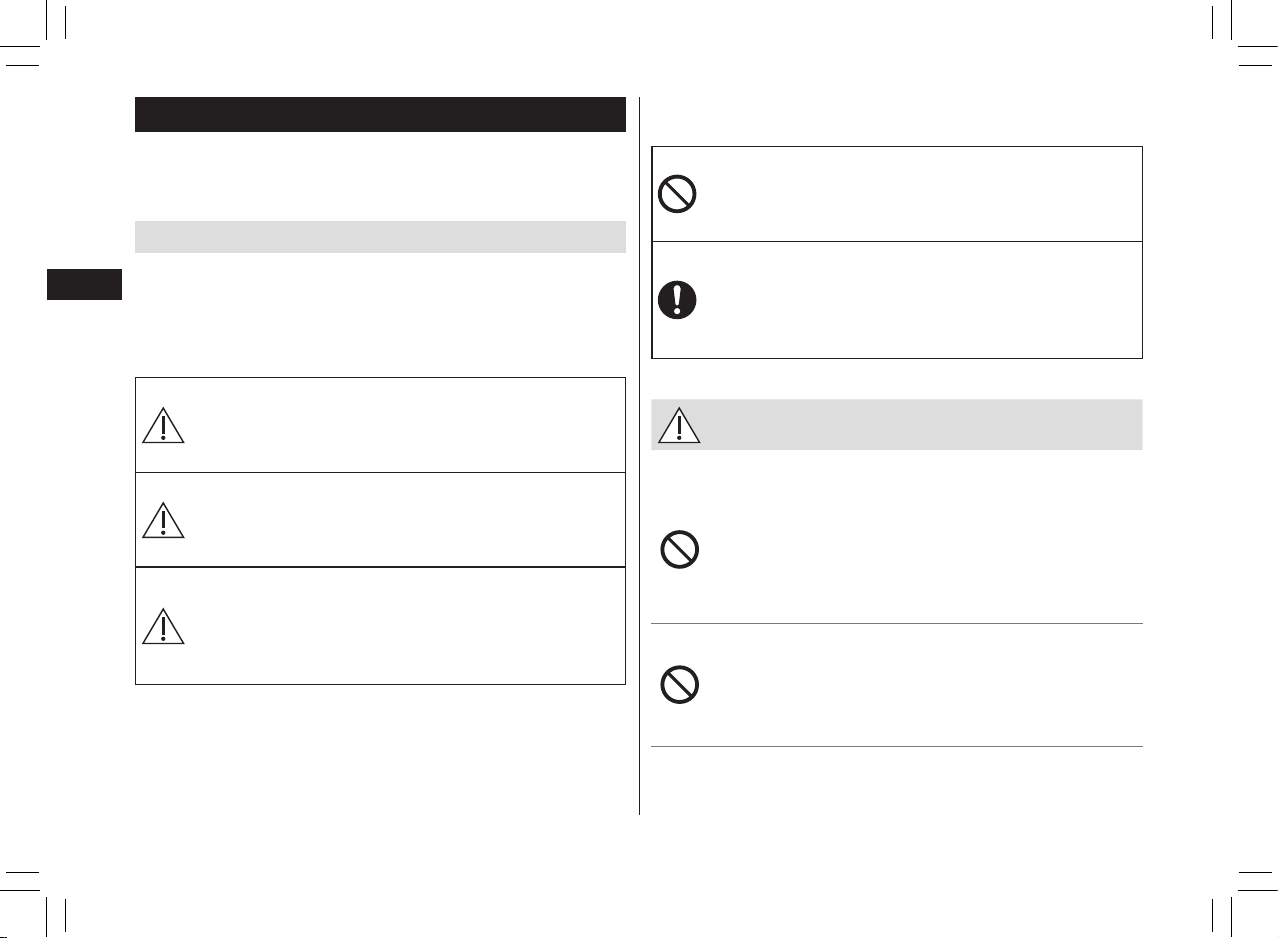The height and width of the screenshot is (938, 1279).
Task: Click the thin horizontal rule below the last prohibition icon
Action: pos(897,747)
